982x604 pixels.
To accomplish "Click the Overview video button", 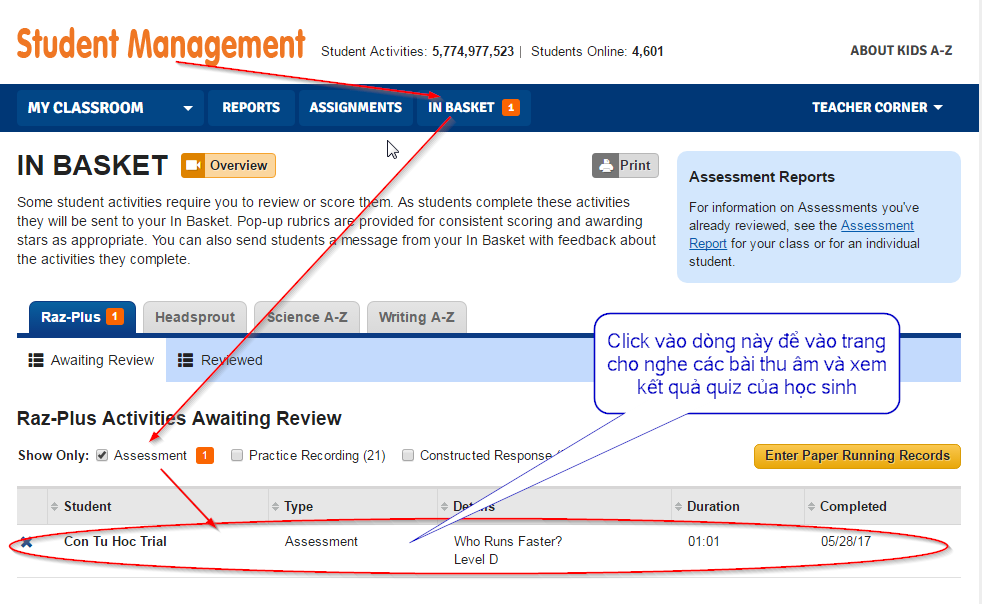I will pyautogui.click(x=228, y=165).
